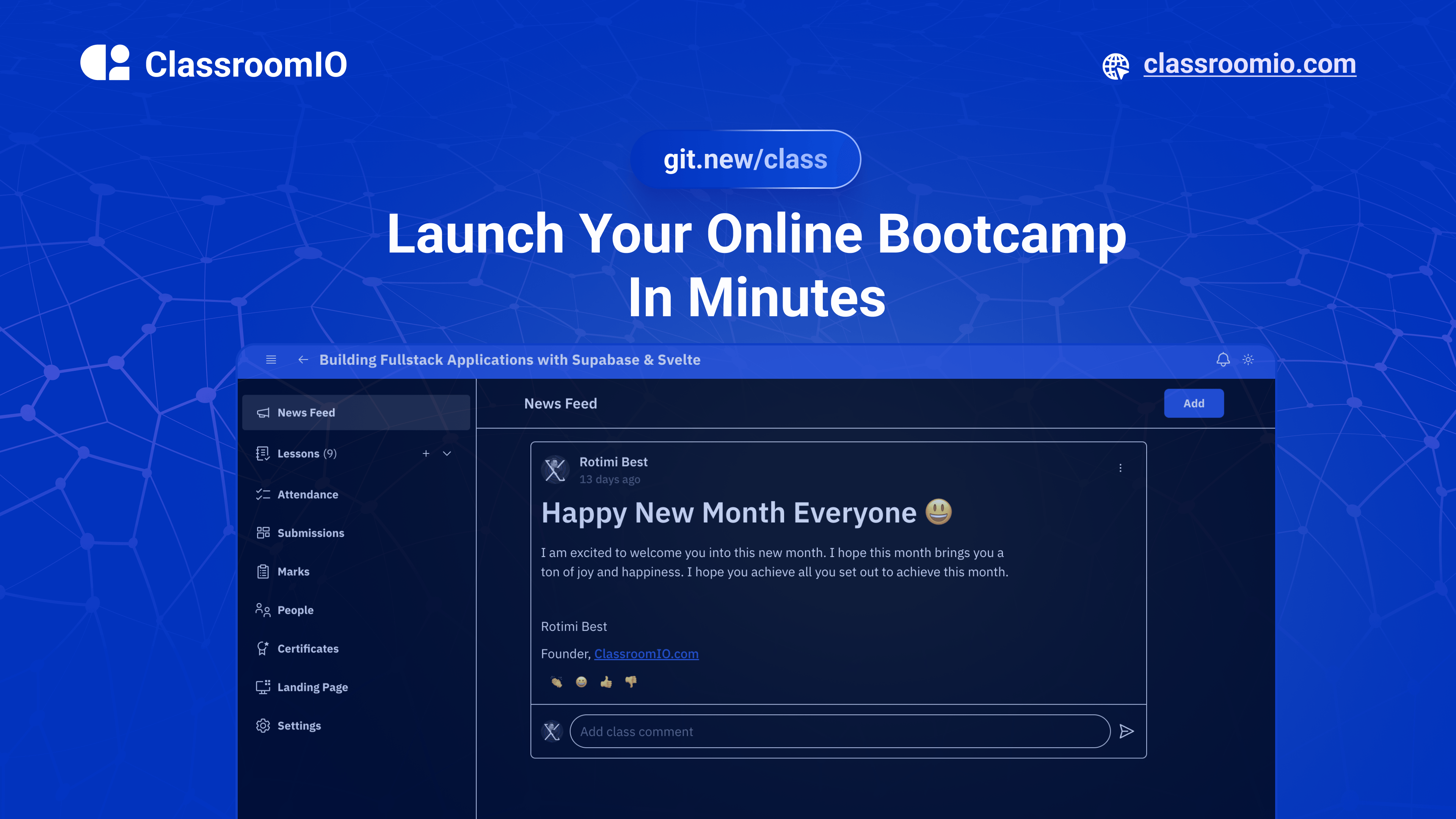
Task: Open the Settings menu item
Action: click(356, 725)
